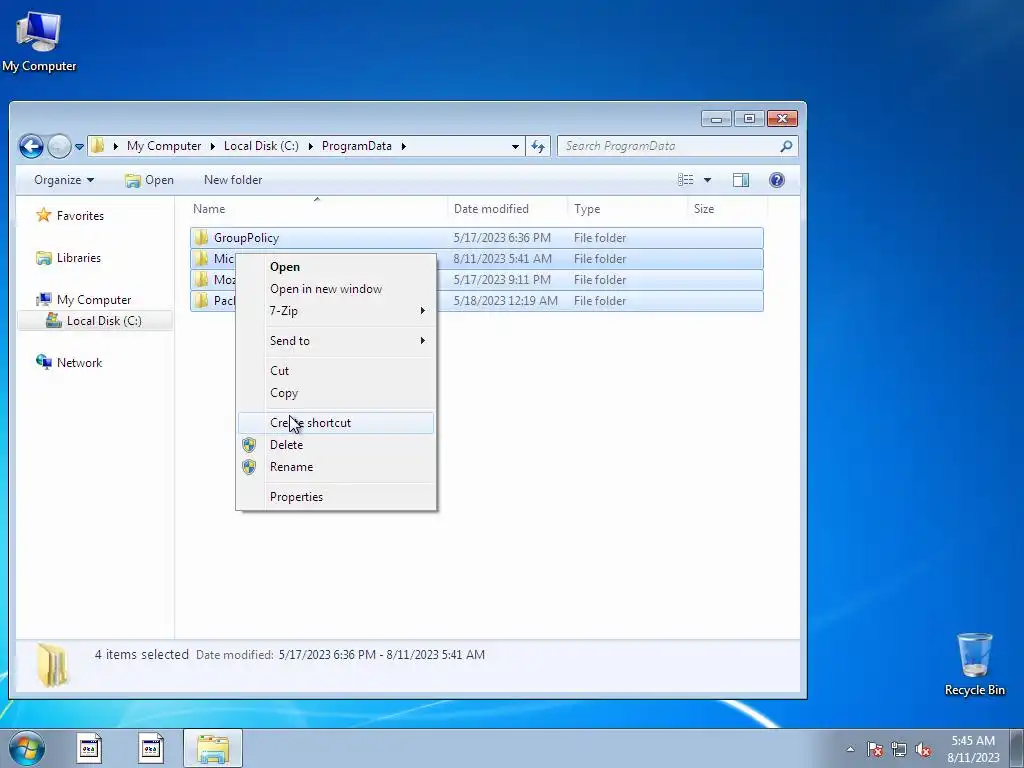
Task: Click the search magnifier icon
Action: [x=786, y=146]
